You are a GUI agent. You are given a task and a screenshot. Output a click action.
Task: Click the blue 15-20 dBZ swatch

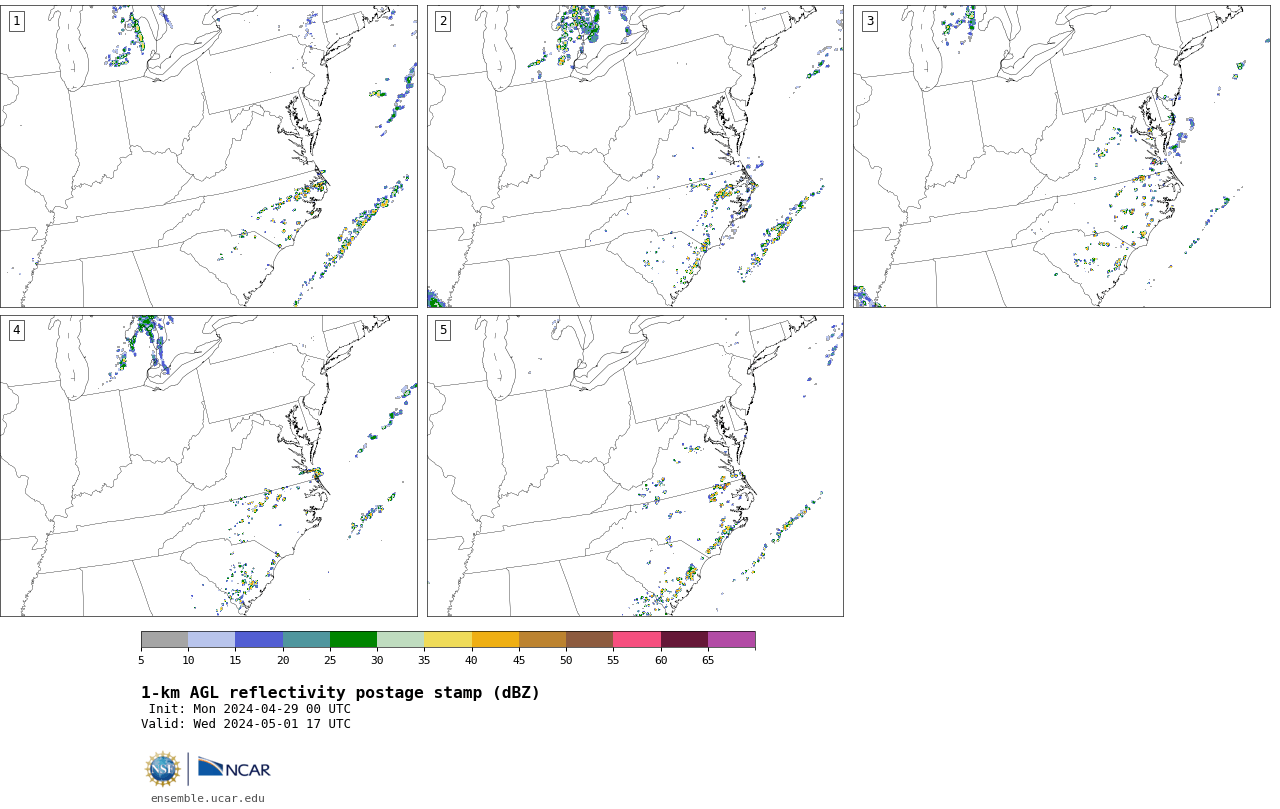coord(259,640)
